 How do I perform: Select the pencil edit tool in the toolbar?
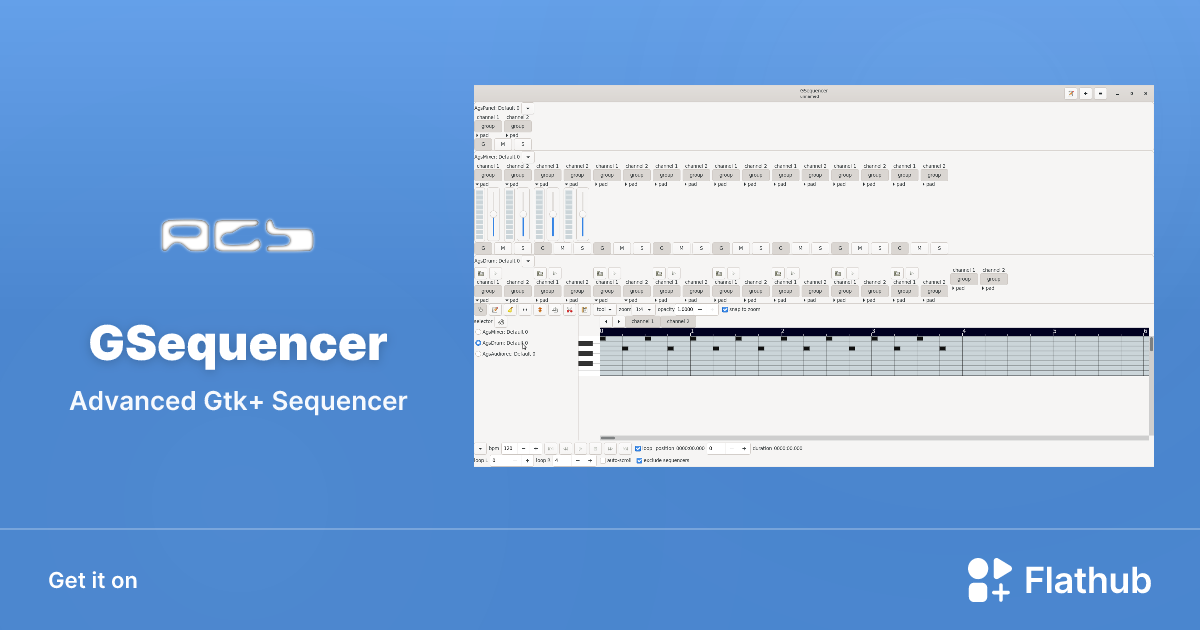[495, 309]
